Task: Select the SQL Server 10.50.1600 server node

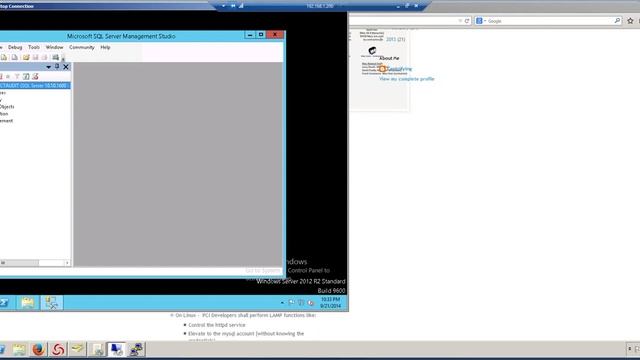Action: [35, 85]
